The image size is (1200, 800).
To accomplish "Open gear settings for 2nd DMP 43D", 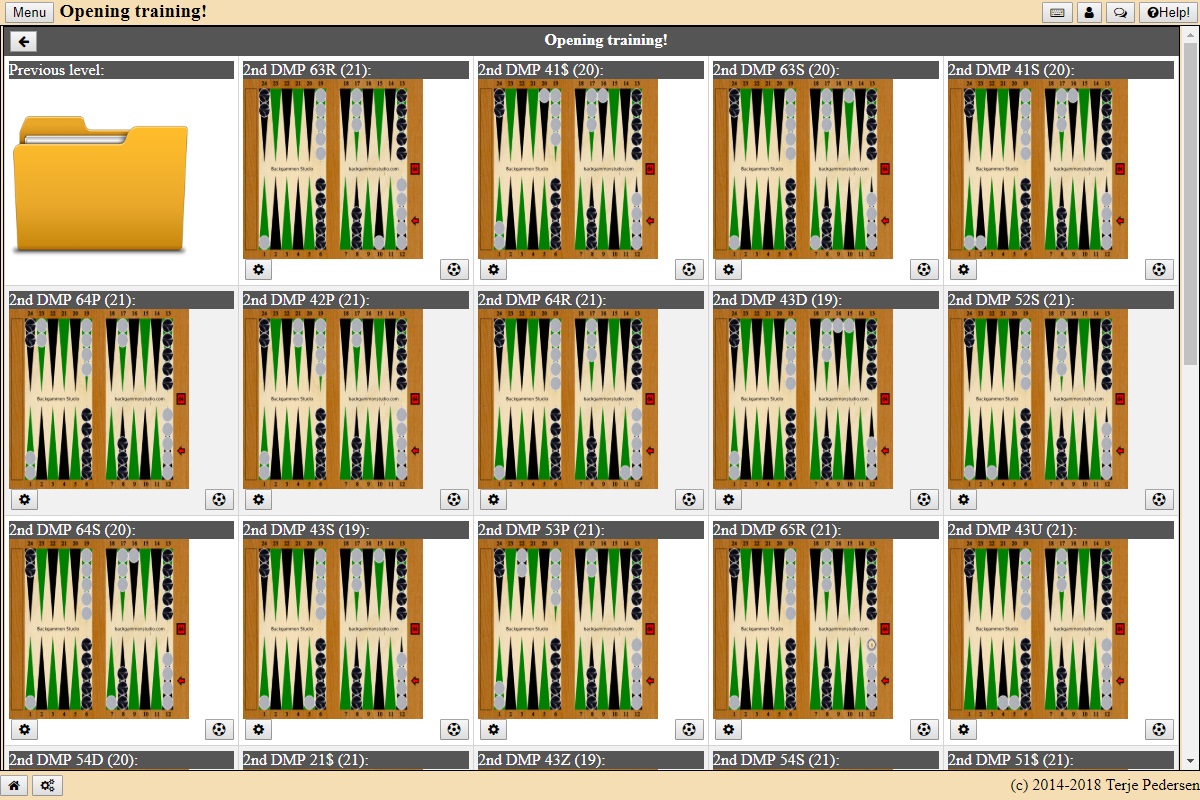I will coord(729,499).
